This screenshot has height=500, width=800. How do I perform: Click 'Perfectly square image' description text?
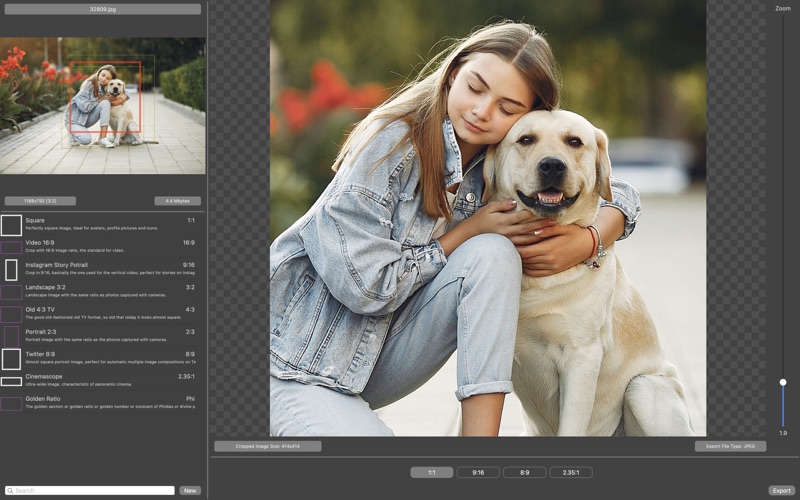click(91, 228)
